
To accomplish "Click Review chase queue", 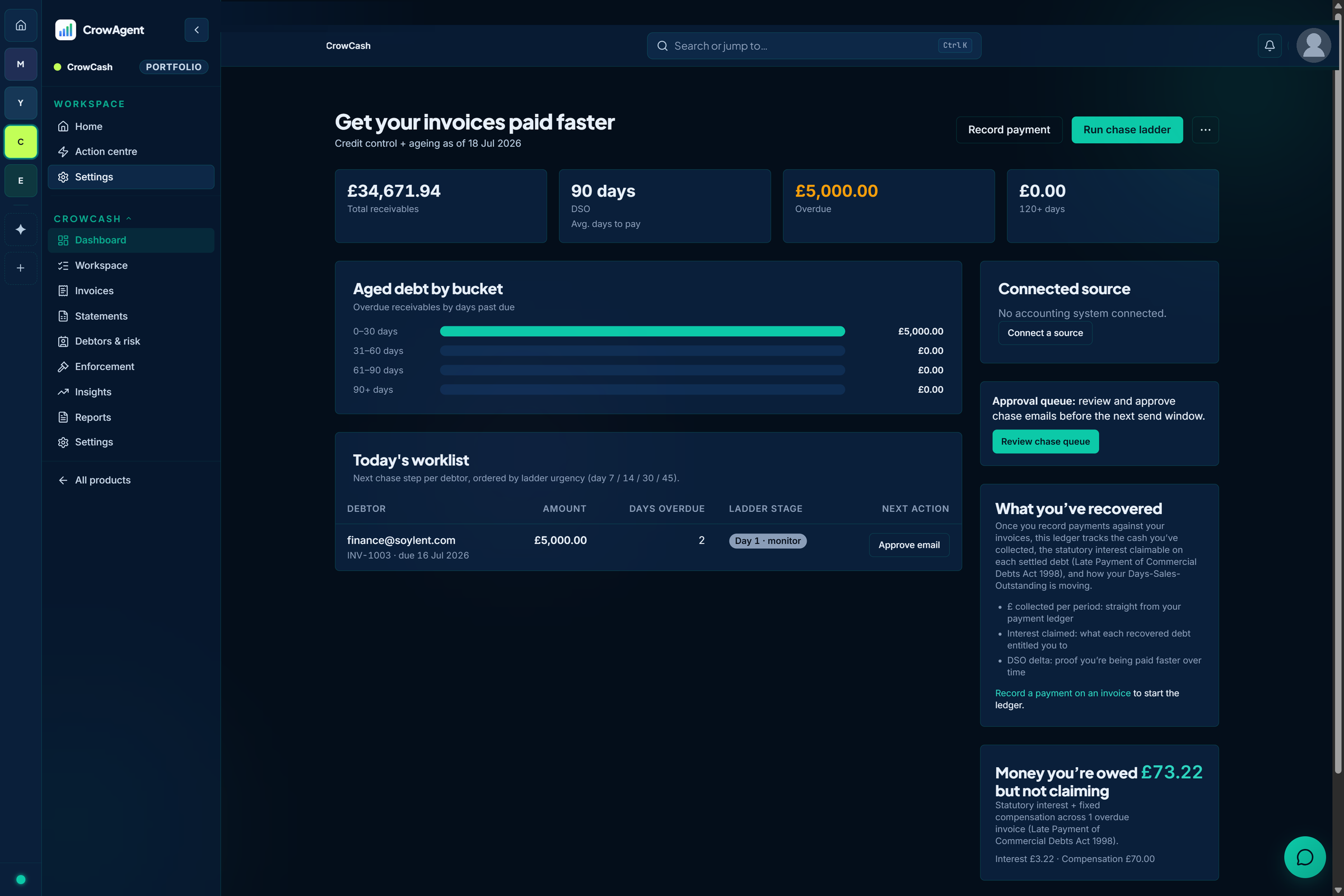I will pos(1045,442).
